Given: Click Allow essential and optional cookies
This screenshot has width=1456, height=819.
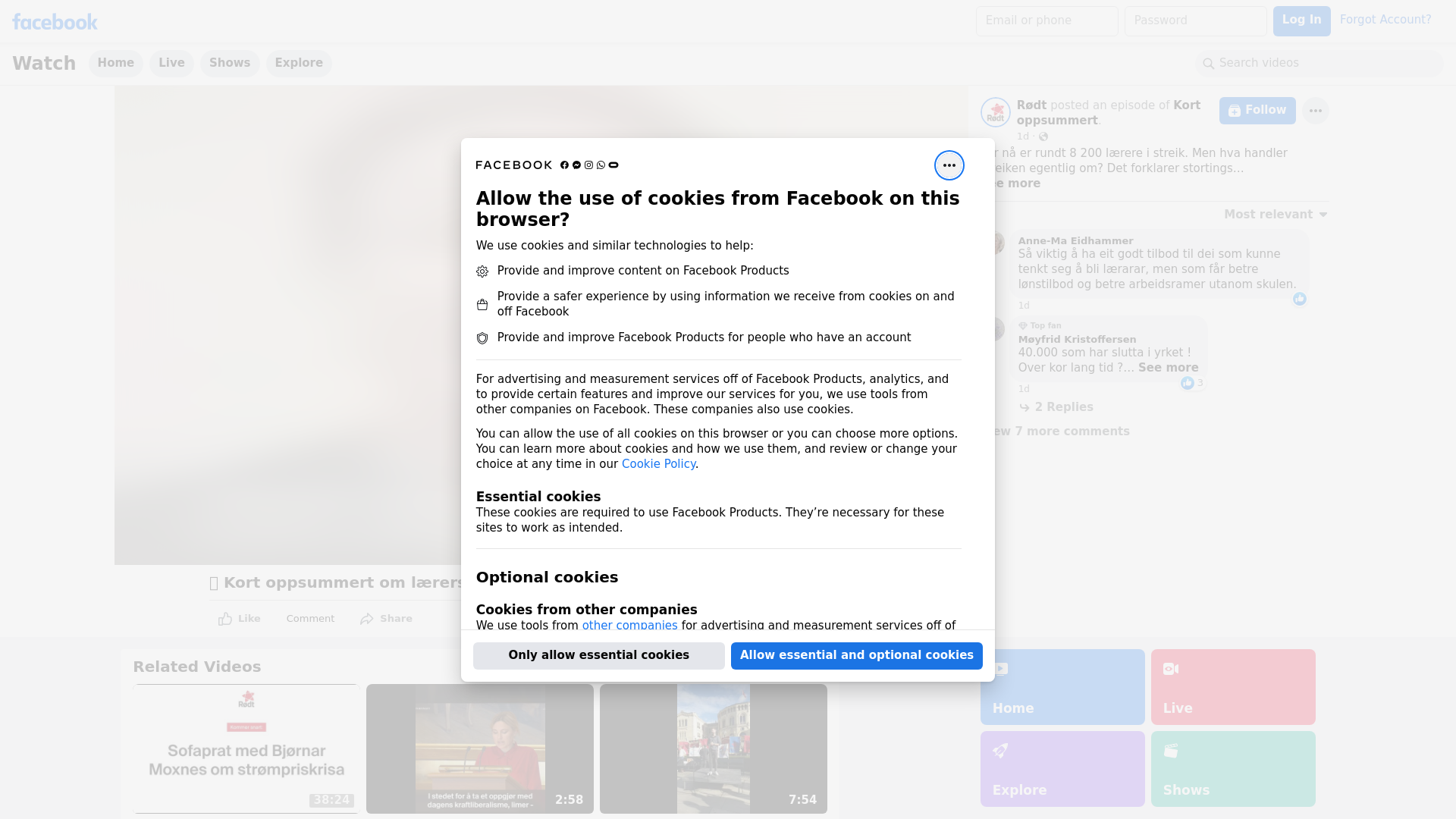Looking at the screenshot, I should (x=856, y=655).
